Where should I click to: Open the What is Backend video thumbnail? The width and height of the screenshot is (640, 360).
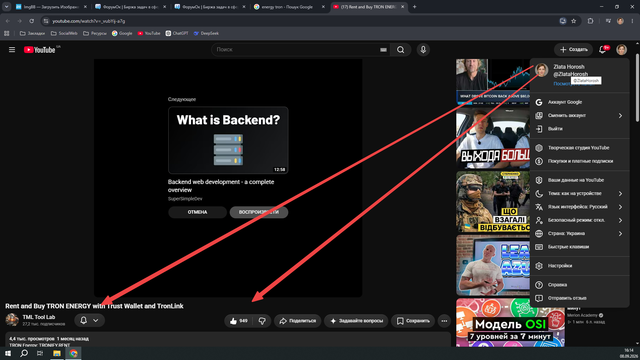click(228, 140)
